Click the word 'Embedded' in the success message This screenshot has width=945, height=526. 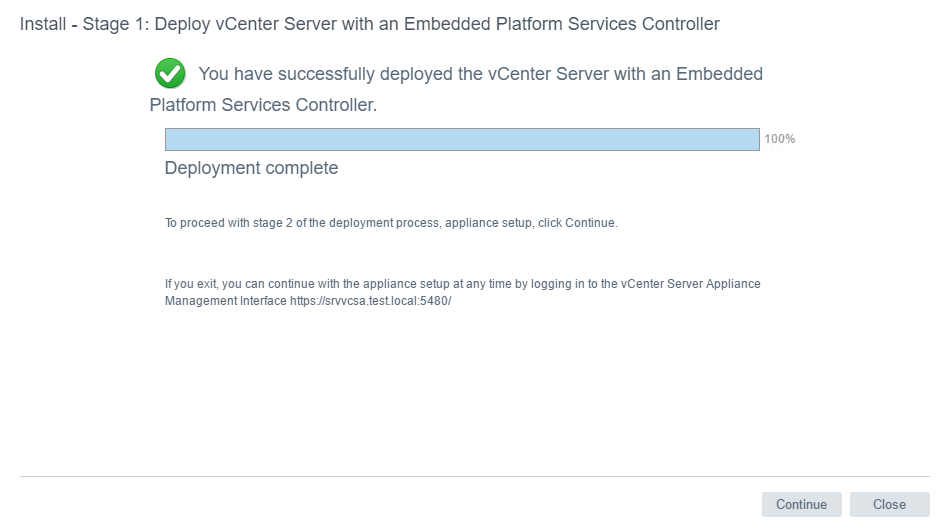(x=720, y=74)
